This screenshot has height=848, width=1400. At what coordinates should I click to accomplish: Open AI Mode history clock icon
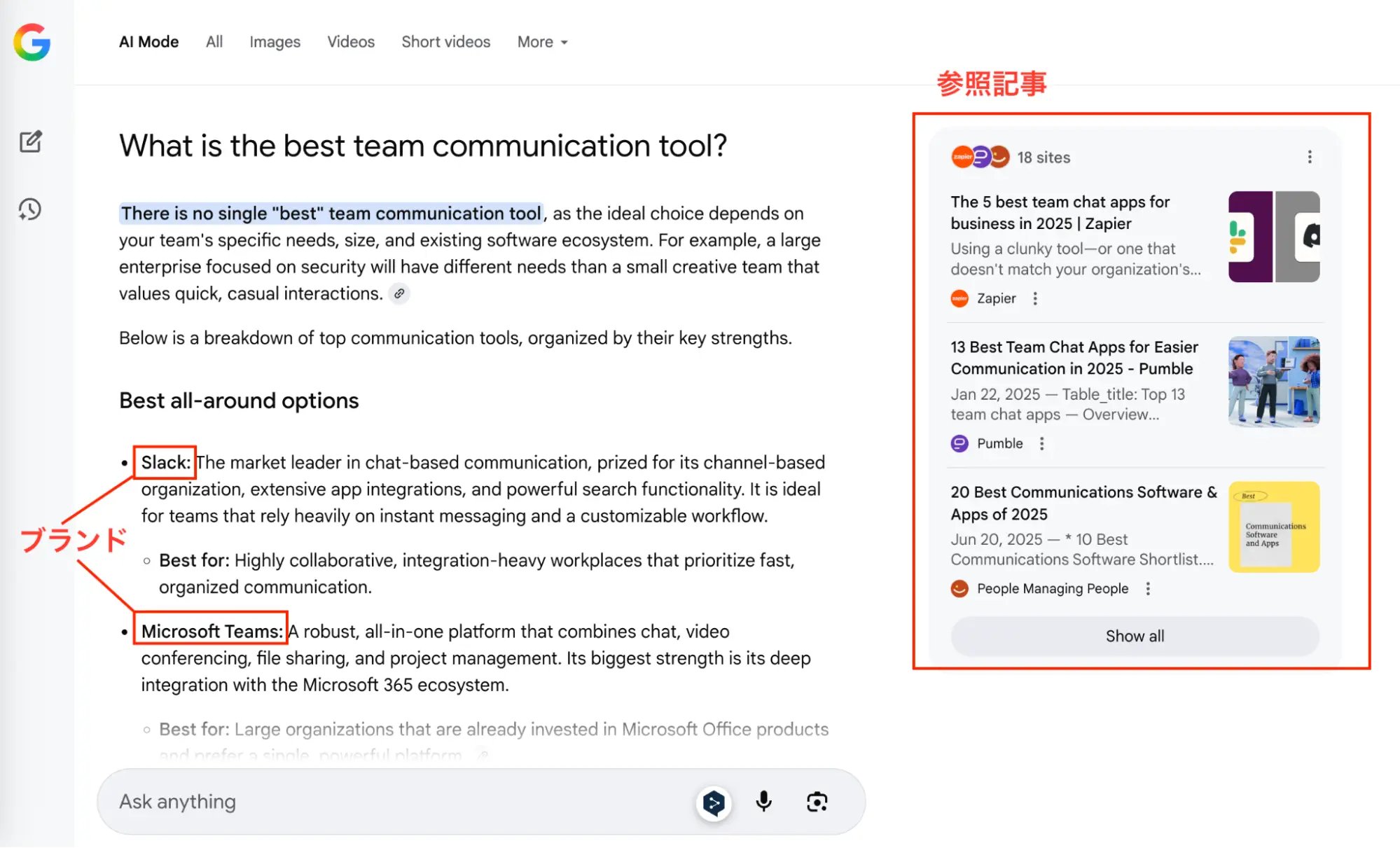point(30,209)
